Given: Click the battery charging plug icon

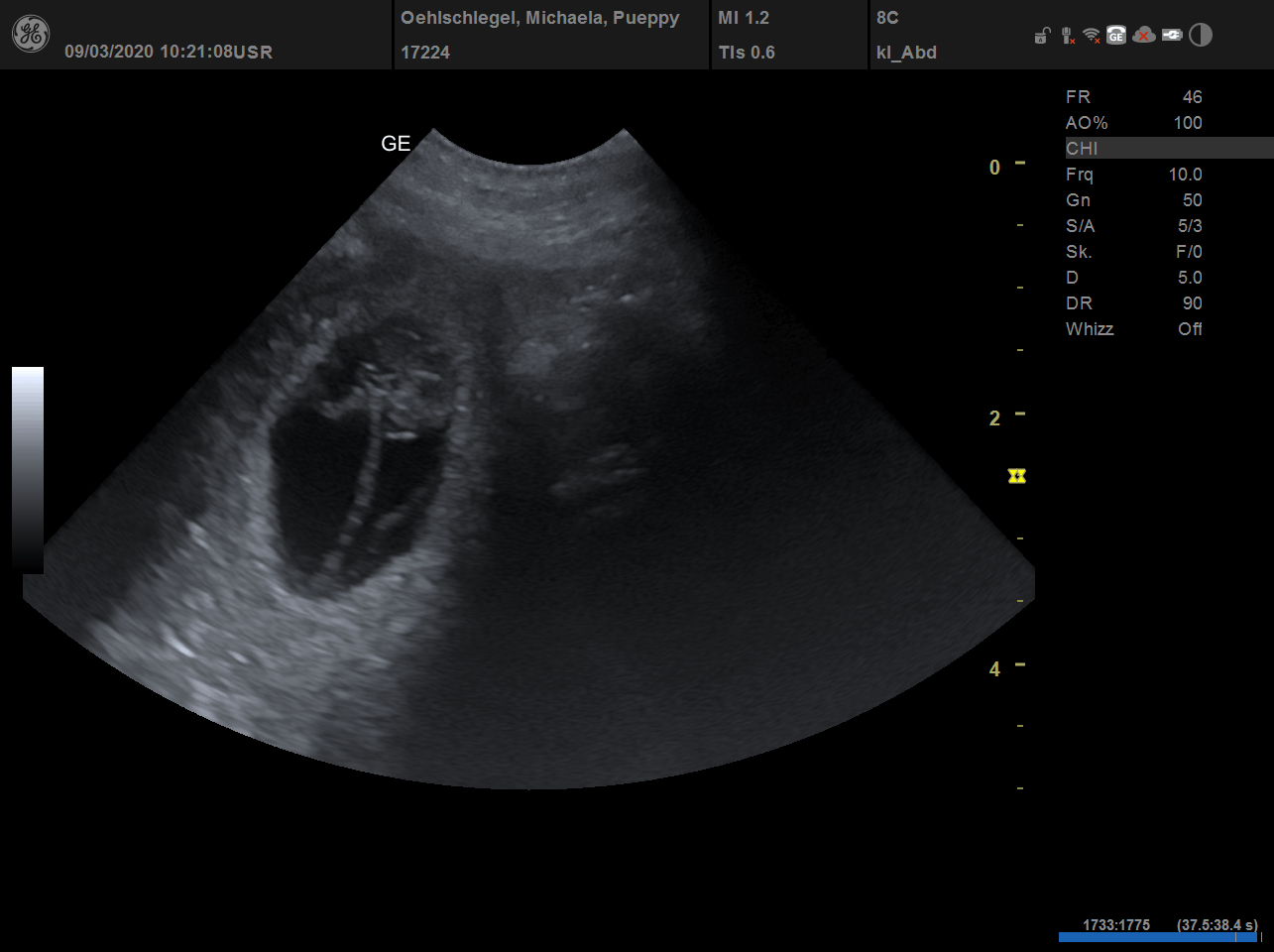Looking at the screenshot, I should pos(1172,36).
